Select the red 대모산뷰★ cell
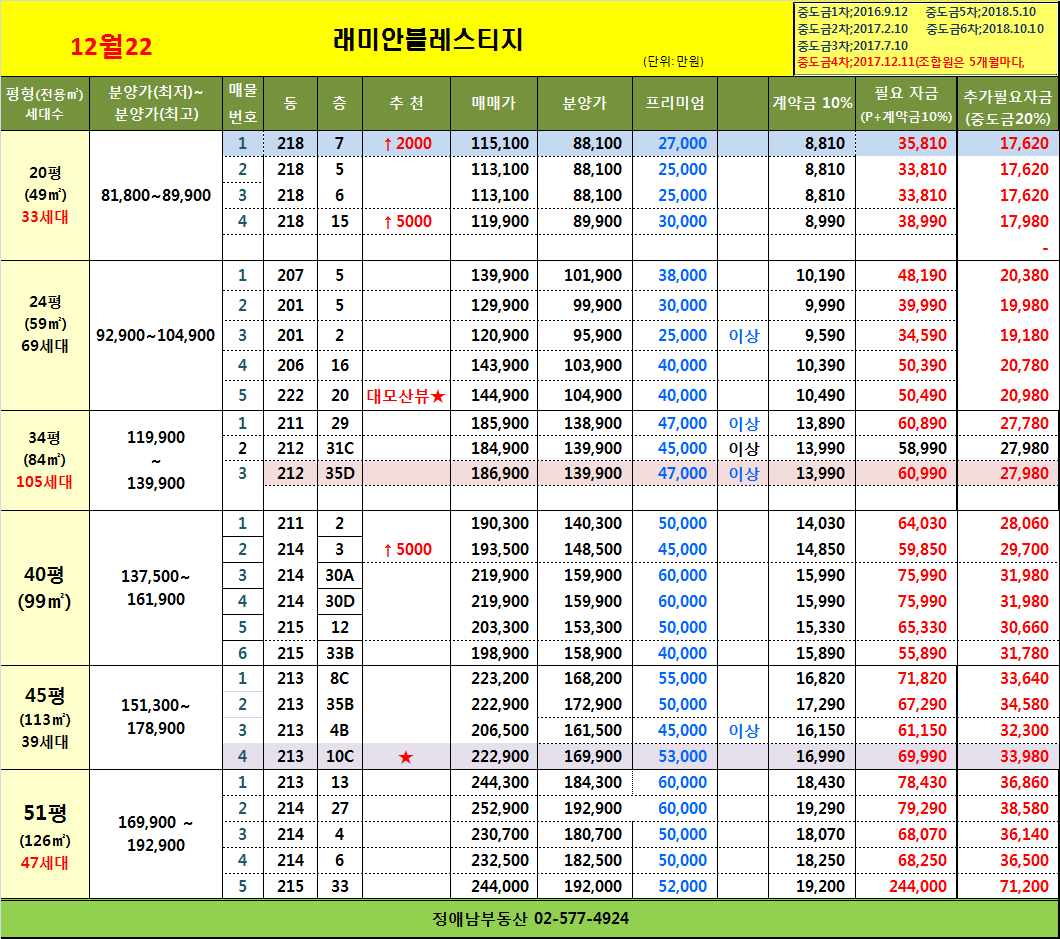Image resolution: width=1060 pixels, height=939 pixels. [406, 396]
